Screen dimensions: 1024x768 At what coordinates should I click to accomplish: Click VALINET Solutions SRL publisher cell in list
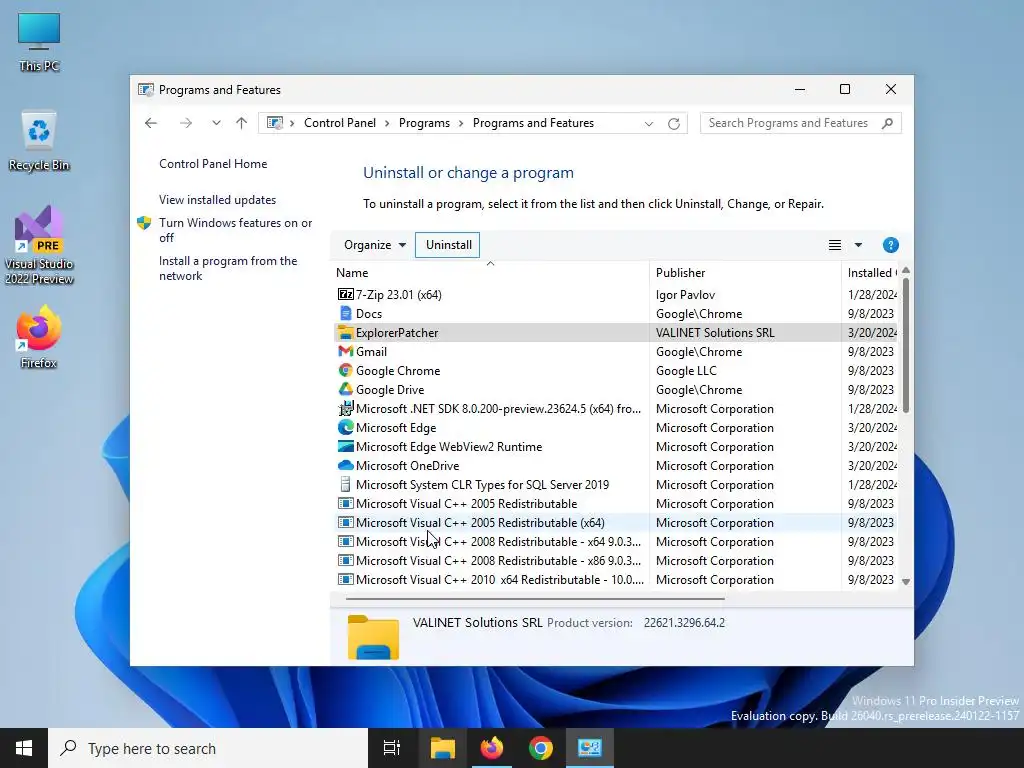[715, 332]
